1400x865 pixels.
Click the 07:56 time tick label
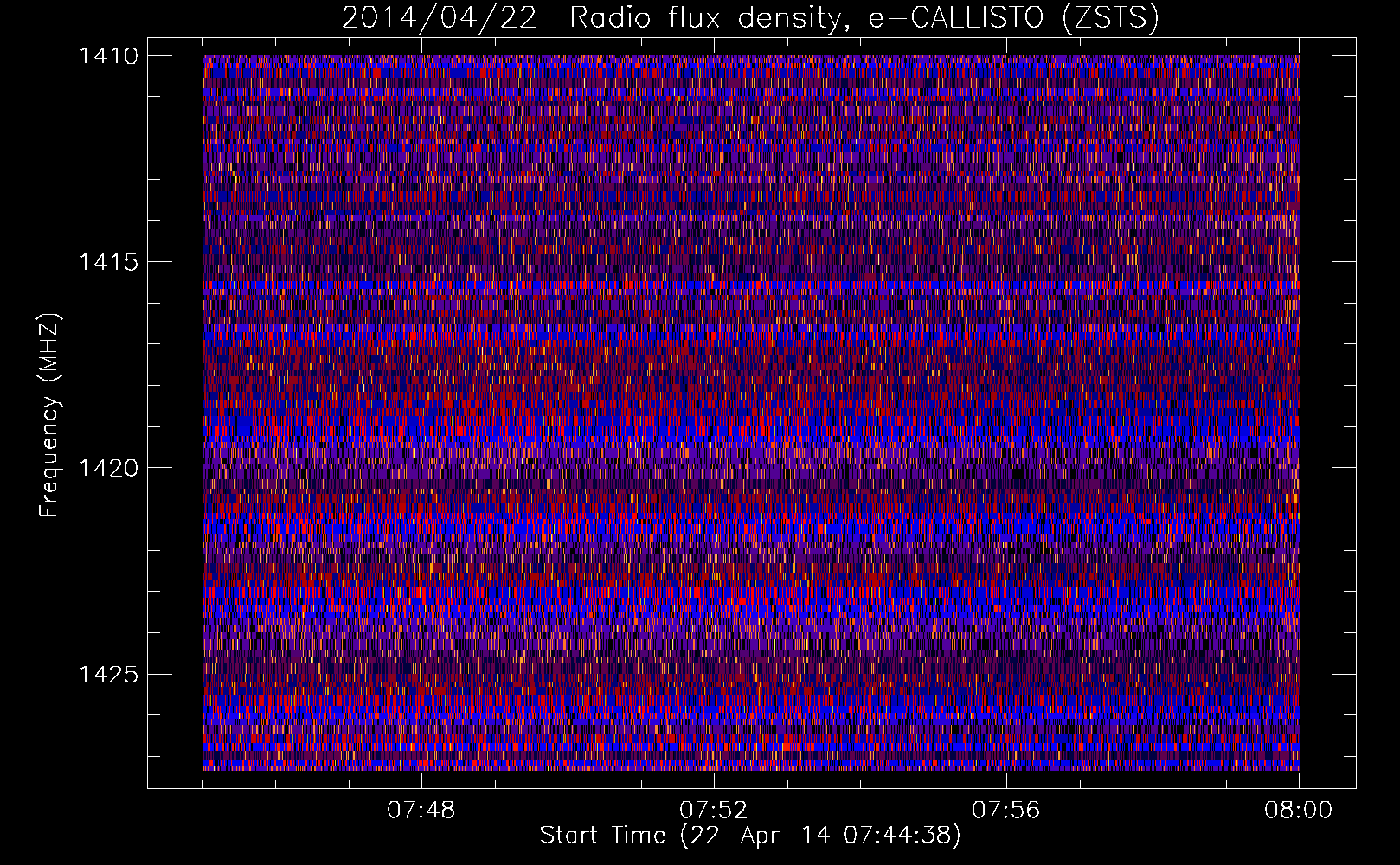click(1006, 811)
